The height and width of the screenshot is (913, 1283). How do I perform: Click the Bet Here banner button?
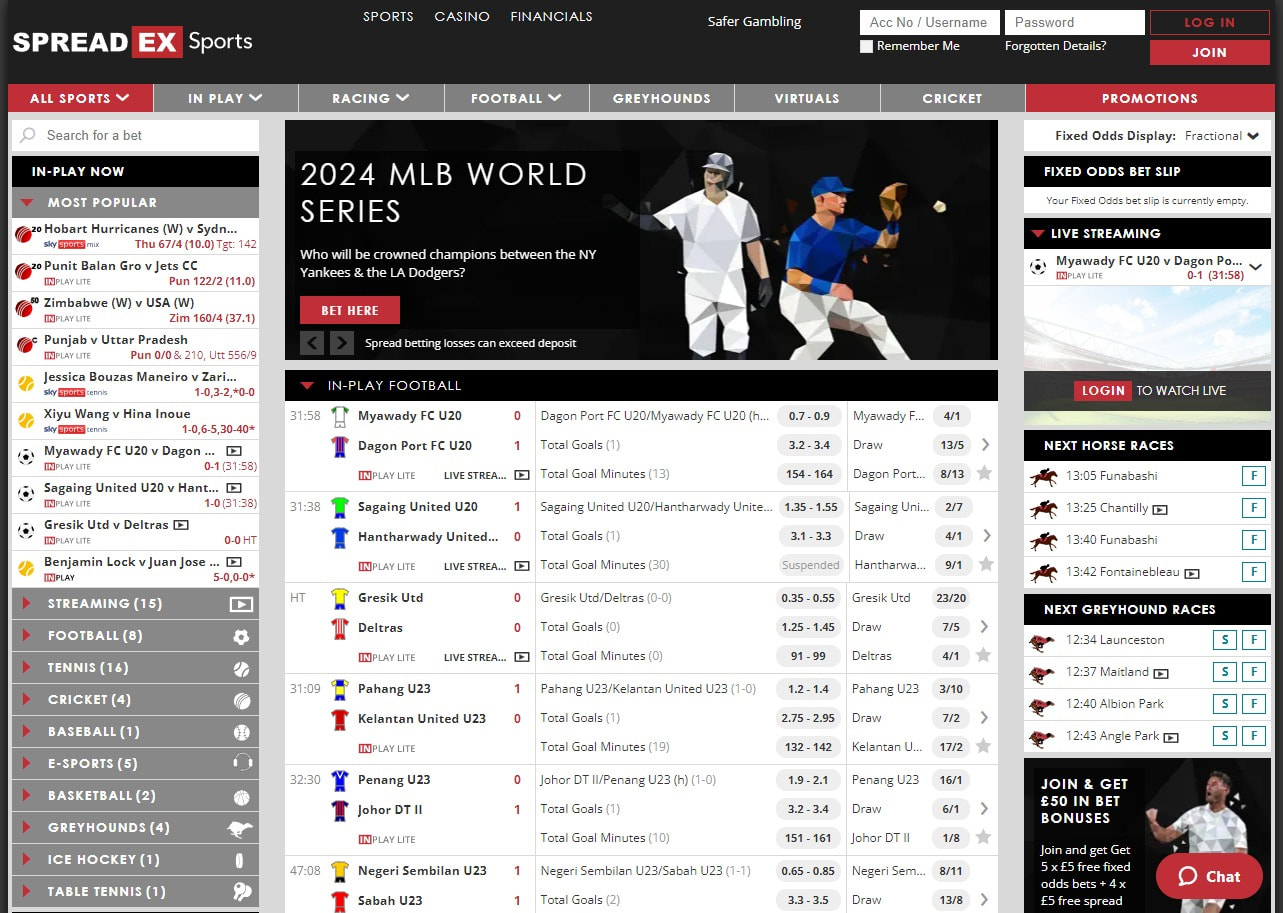click(350, 310)
